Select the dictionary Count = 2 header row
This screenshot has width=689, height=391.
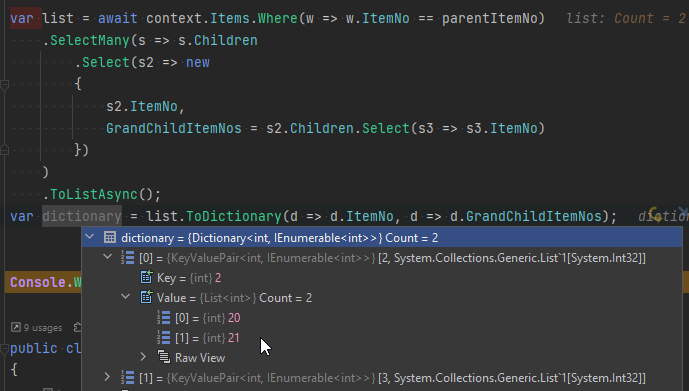click(381, 238)
